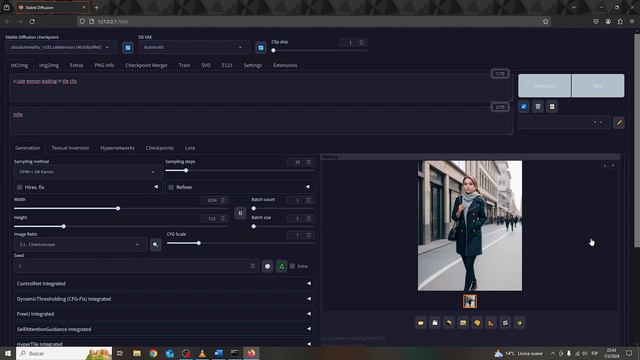Screen dimensions: 640x360
Task: Open File Explorer from the taskbar
Action: (x=137, y=353)
